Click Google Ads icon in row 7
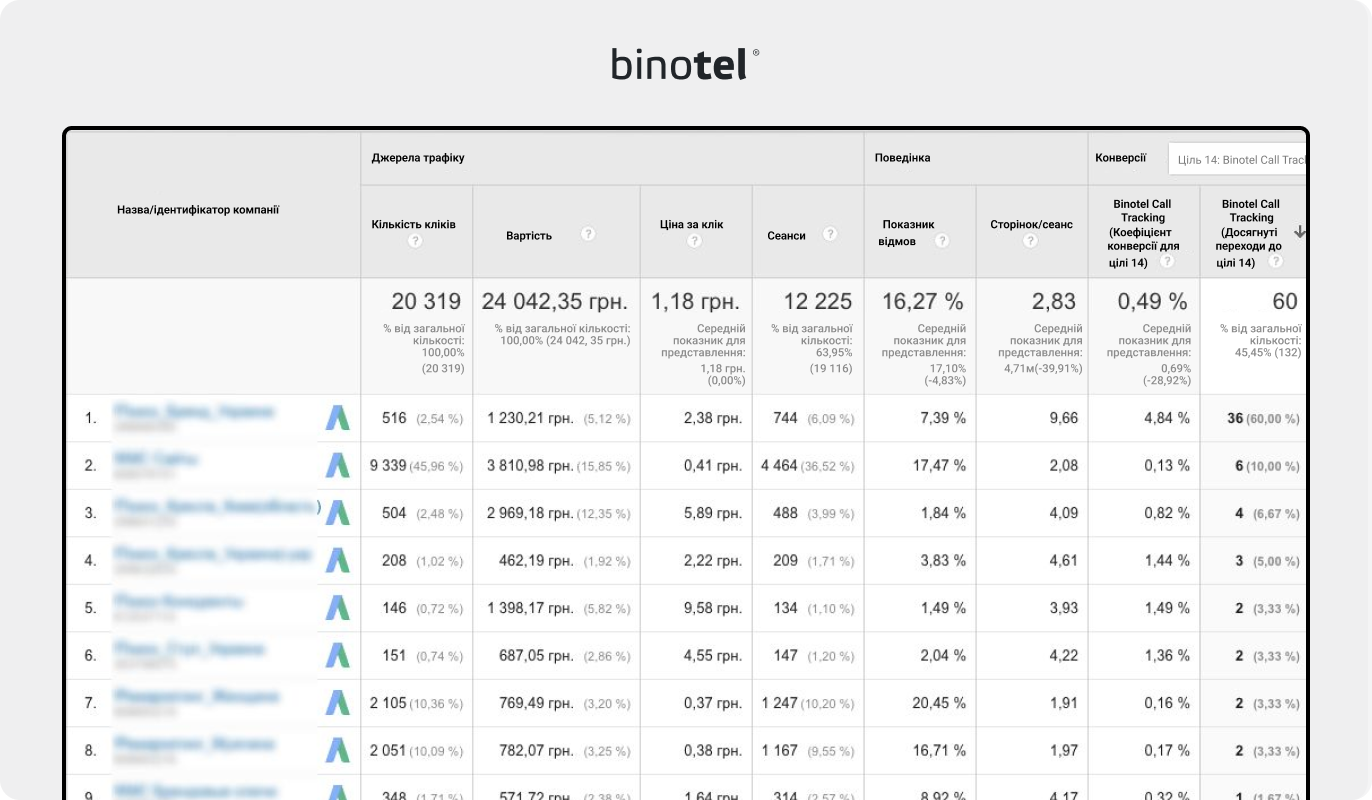 pyautogui.click(x=338, y=703)
